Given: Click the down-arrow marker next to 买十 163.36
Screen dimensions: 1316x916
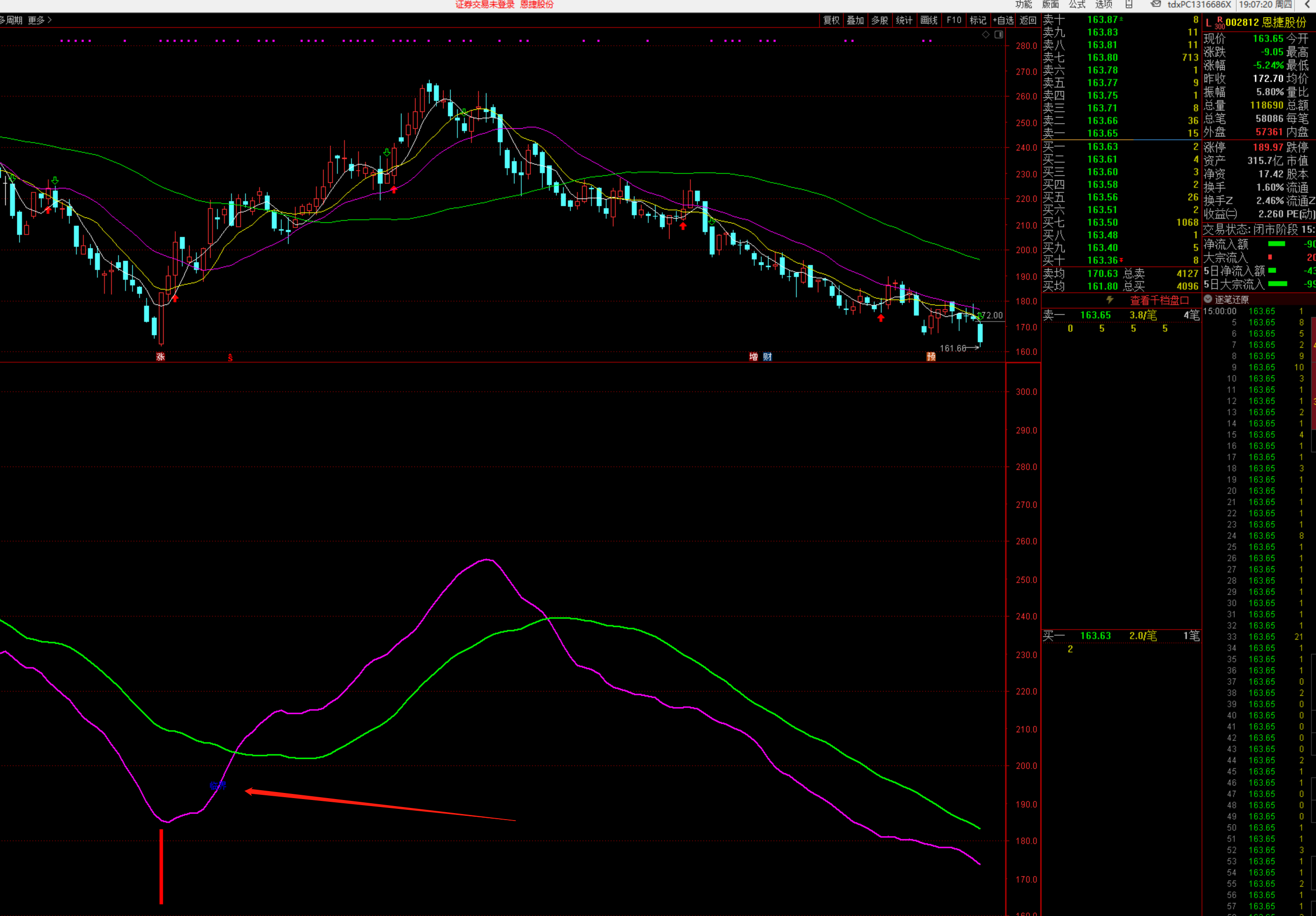Looking at the screenshot, I should click(1122, 260).
